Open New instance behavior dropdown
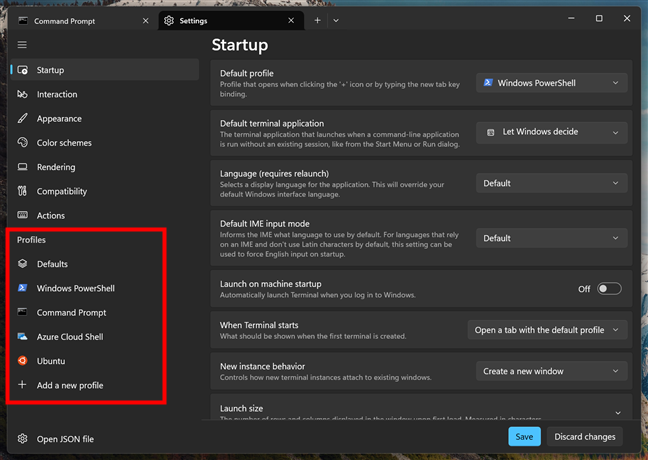This screenshot has height=460, width=648. [552, 371]
